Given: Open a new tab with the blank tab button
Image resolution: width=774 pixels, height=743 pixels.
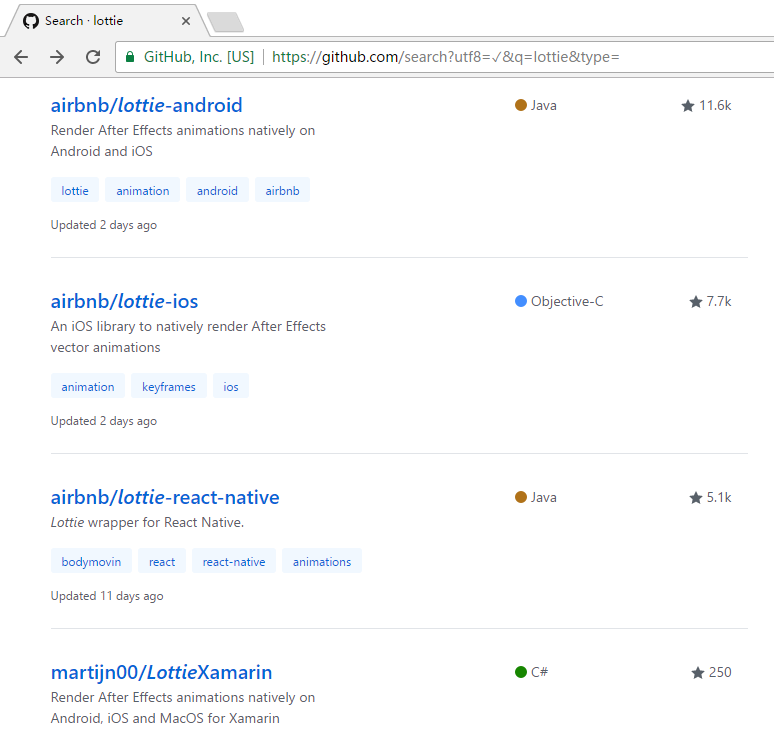Looking at the screenshot, I should tap(225, 22).
